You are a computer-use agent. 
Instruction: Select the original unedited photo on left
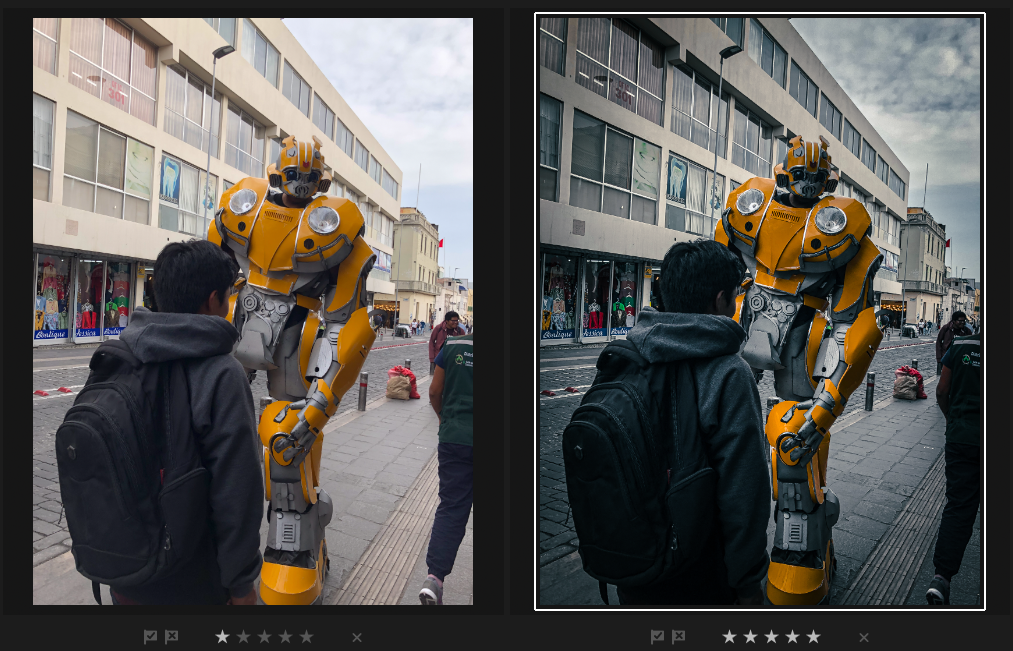[x=253, y=311]
